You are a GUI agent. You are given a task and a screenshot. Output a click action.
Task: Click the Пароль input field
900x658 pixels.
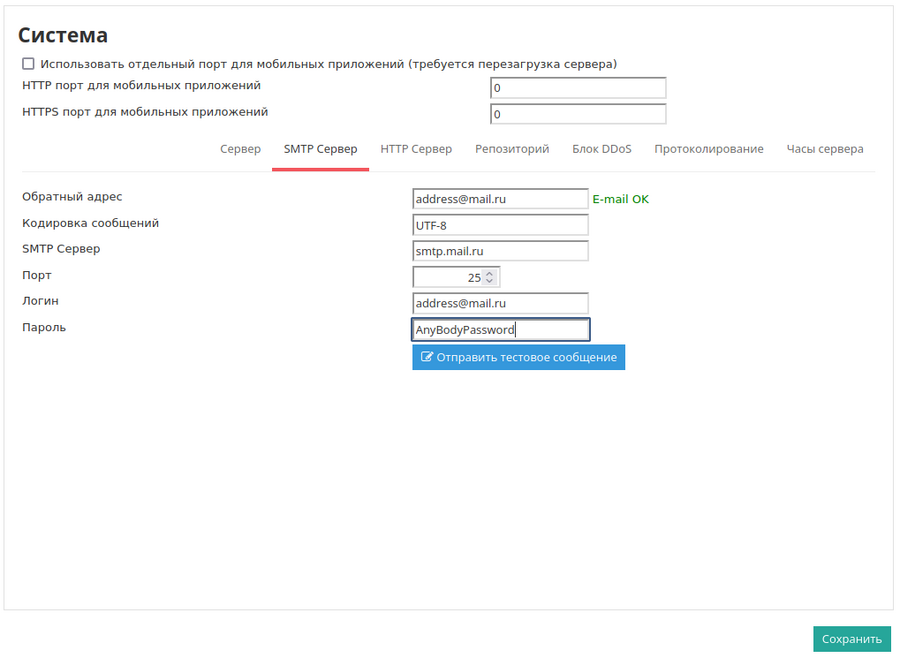pos(500,329)
